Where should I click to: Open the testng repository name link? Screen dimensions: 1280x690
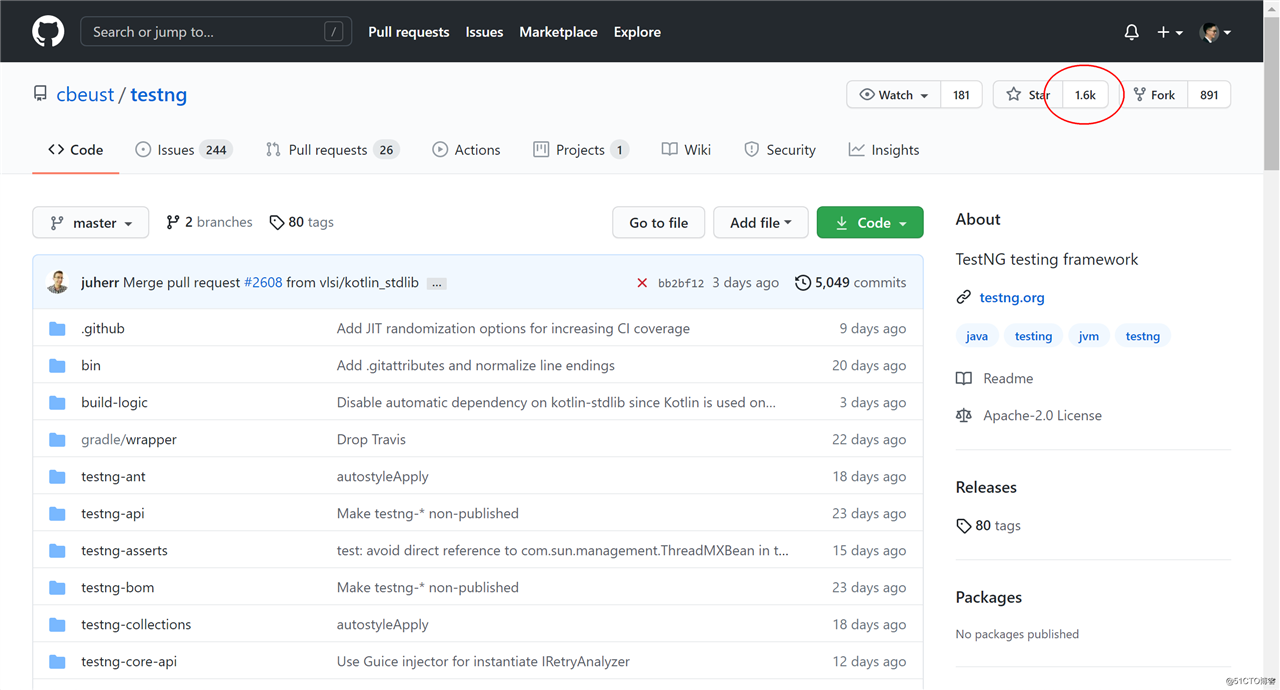click(159, 95)
